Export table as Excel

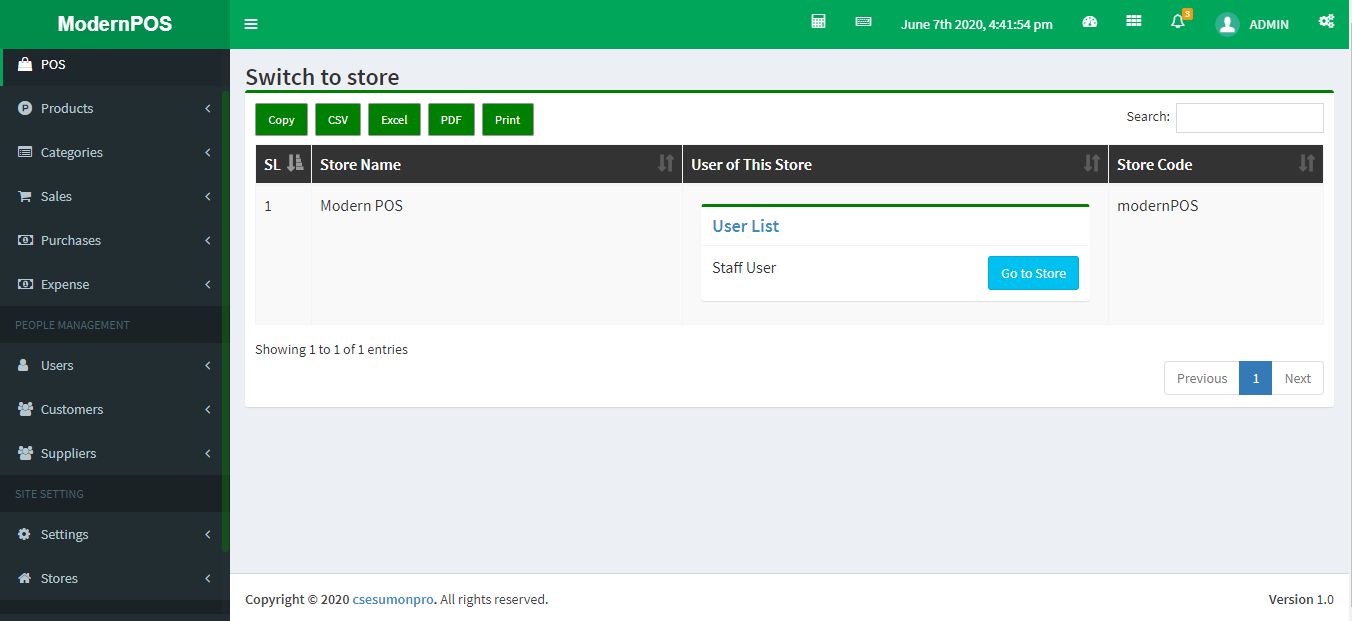pos(394,120)
